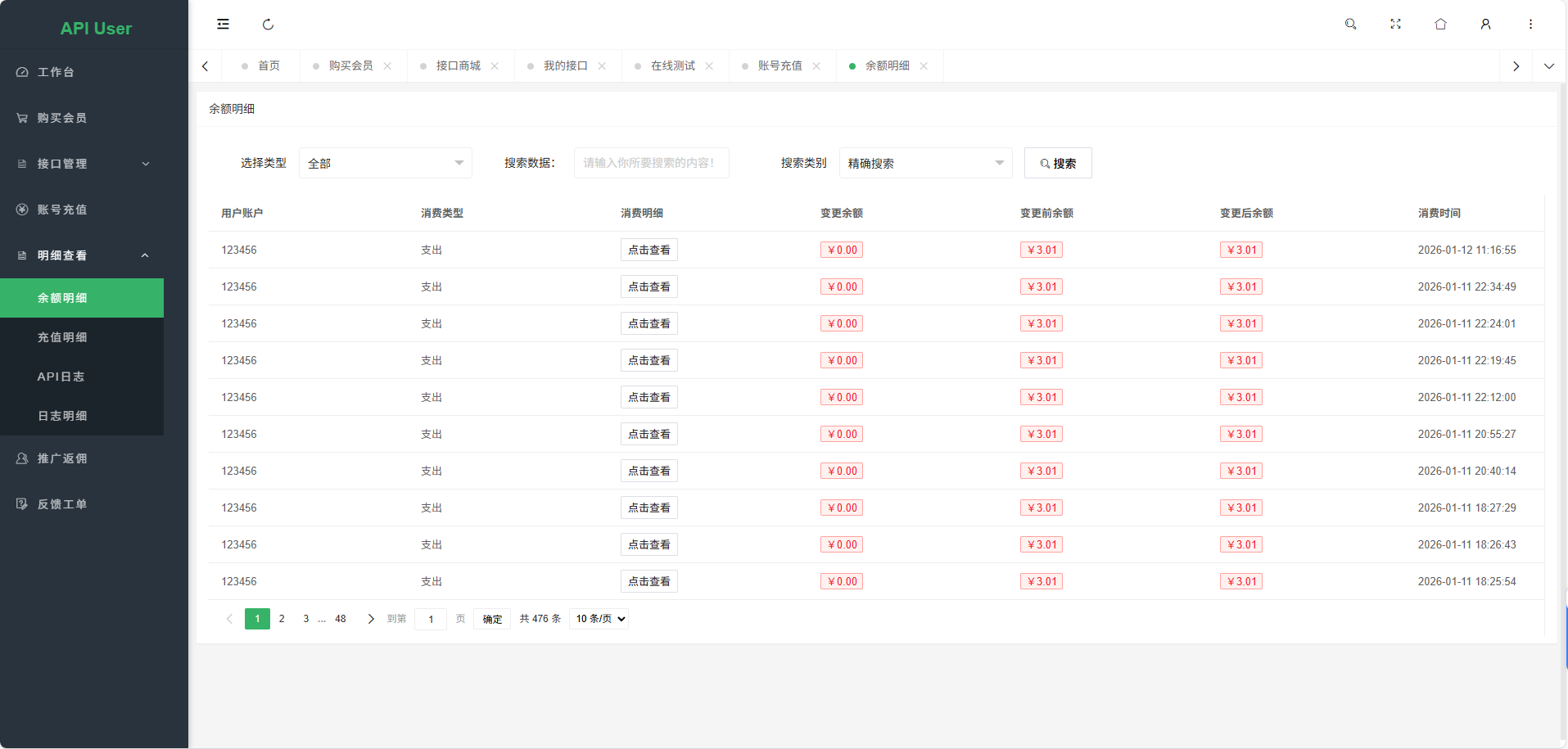The image size is (1568, 749).
Task: Toggle fullscreen mode icon
Action: pyautogui.click(x=1395, y=25)
